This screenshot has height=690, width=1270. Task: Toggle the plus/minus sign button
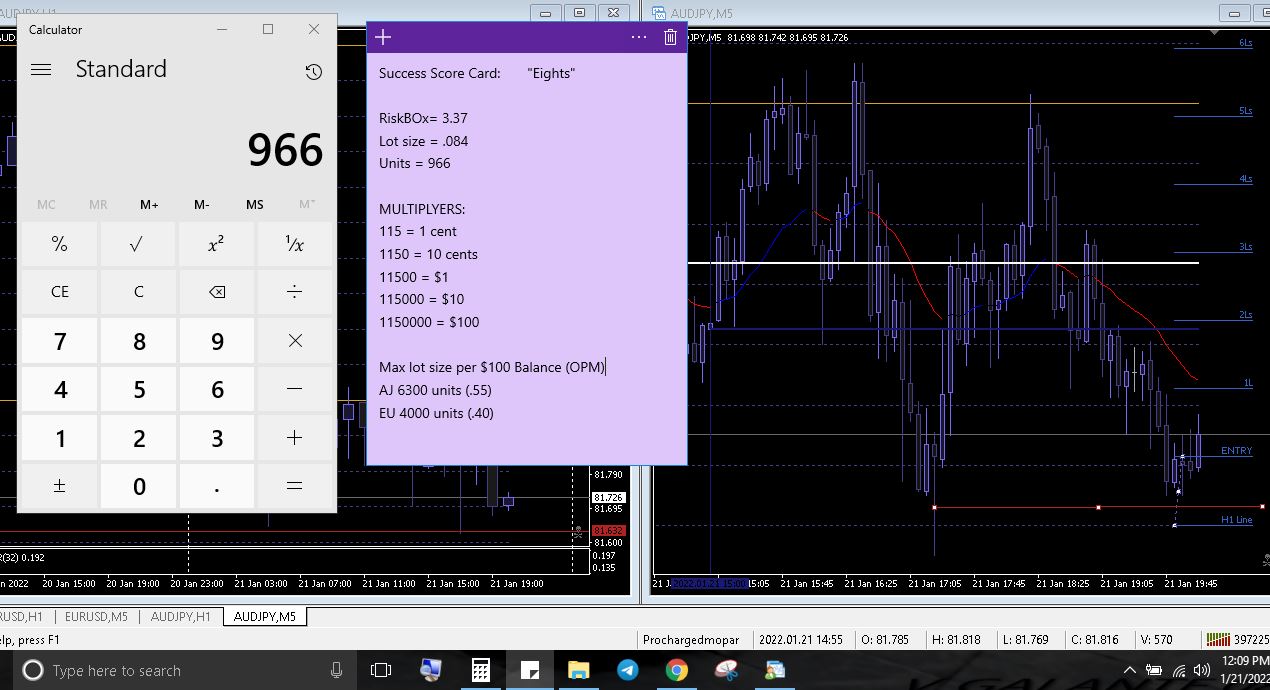[x=60, y=486]
